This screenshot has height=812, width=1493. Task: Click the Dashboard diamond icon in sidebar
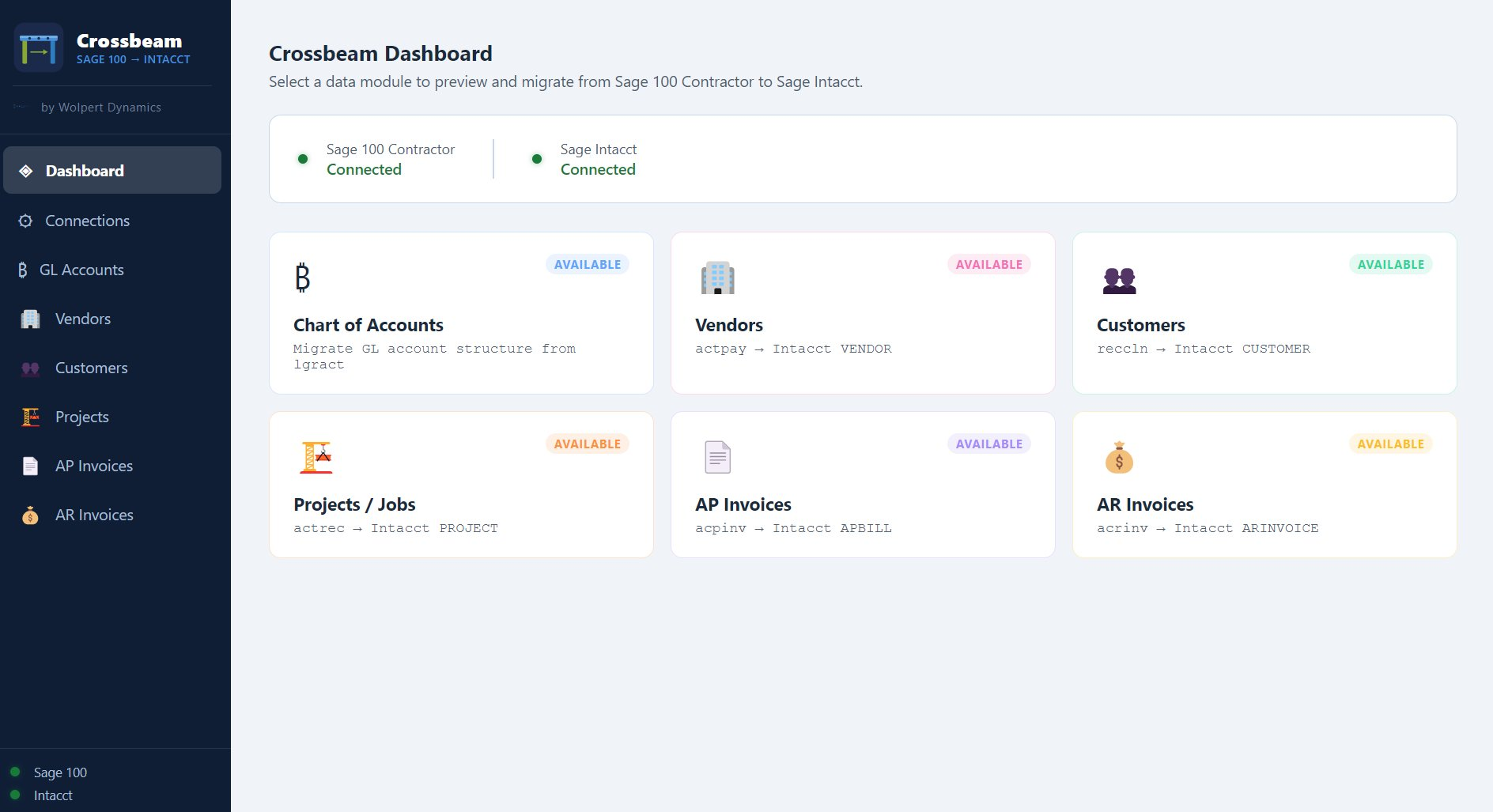(26, 171)
